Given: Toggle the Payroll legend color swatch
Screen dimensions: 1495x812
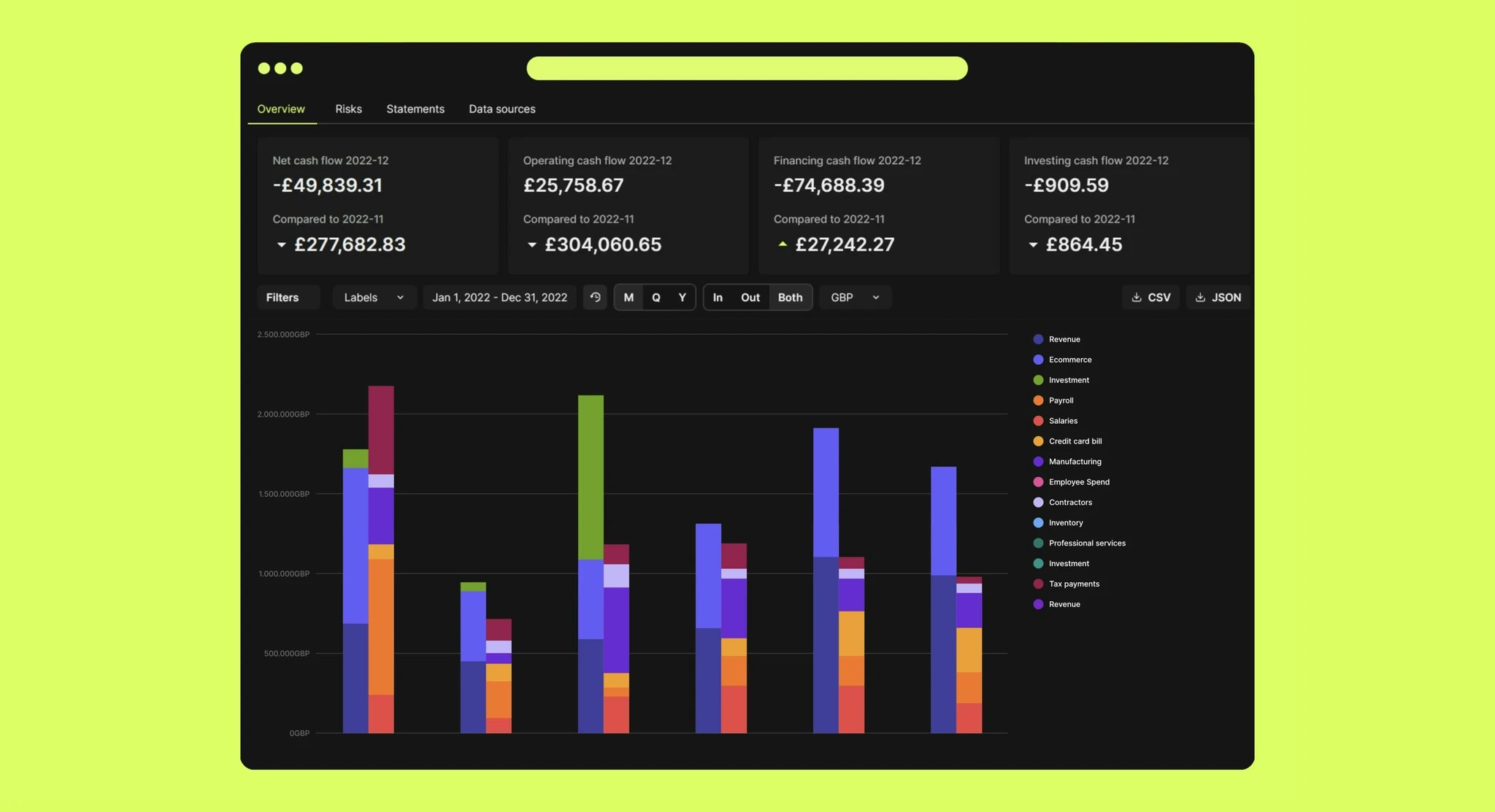Looking at the screenshot, I should [1038, 401].
